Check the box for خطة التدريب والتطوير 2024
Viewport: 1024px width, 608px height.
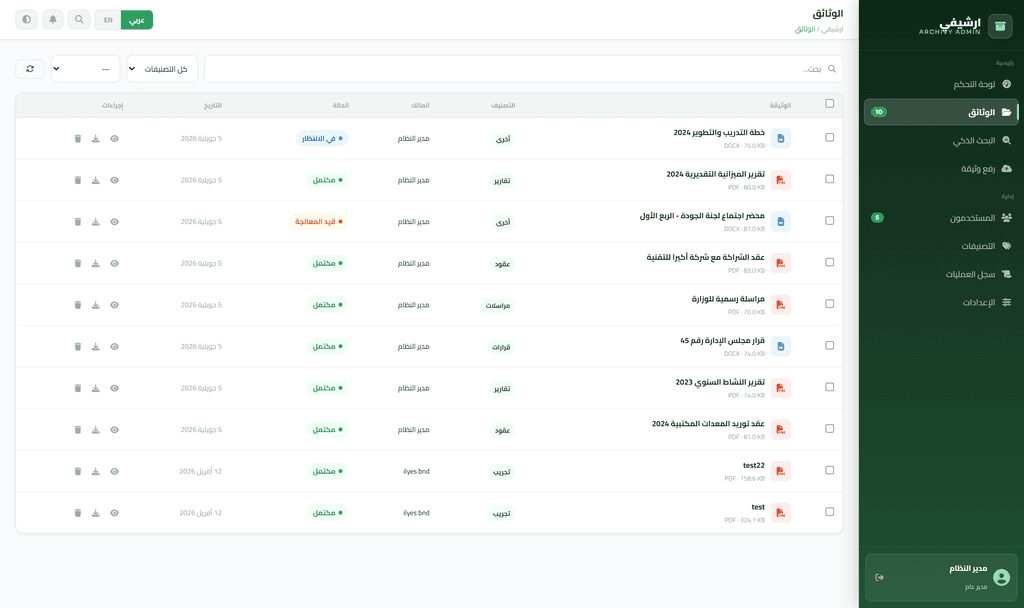[829, 137]
